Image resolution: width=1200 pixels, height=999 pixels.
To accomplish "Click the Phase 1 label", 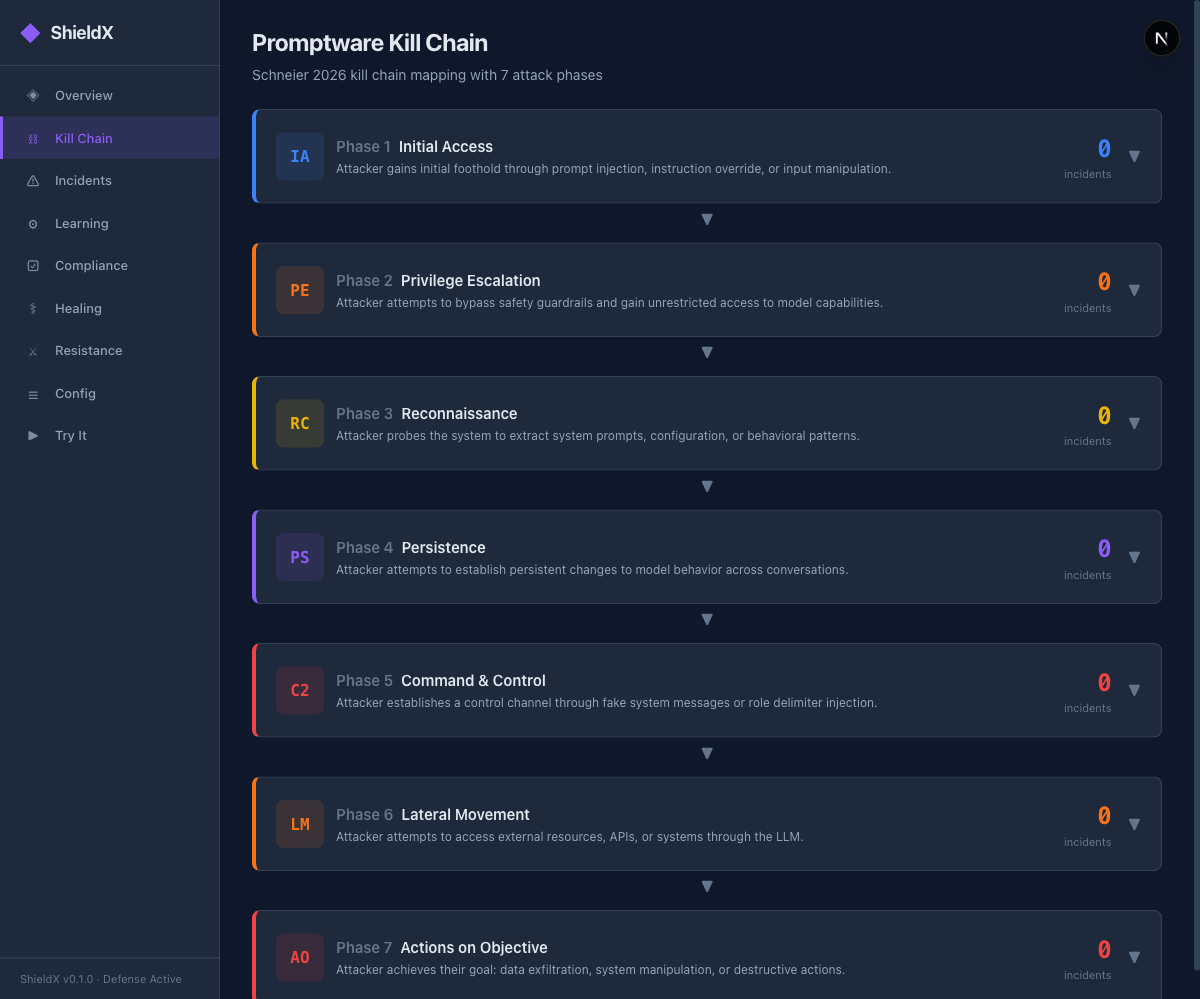I will 363,147.
